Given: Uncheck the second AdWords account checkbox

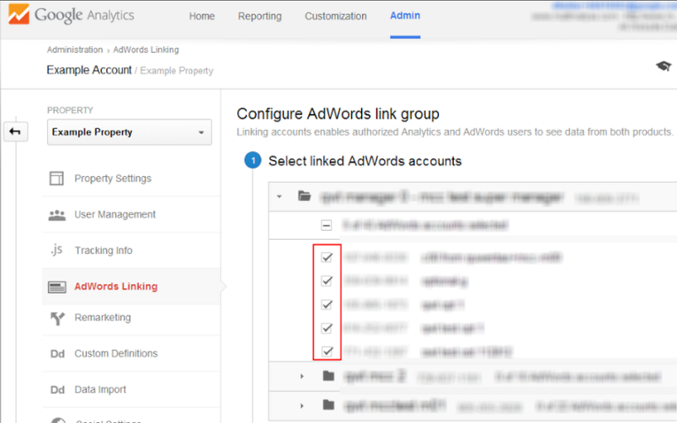Looking at the screenshot, I should 327,281.
